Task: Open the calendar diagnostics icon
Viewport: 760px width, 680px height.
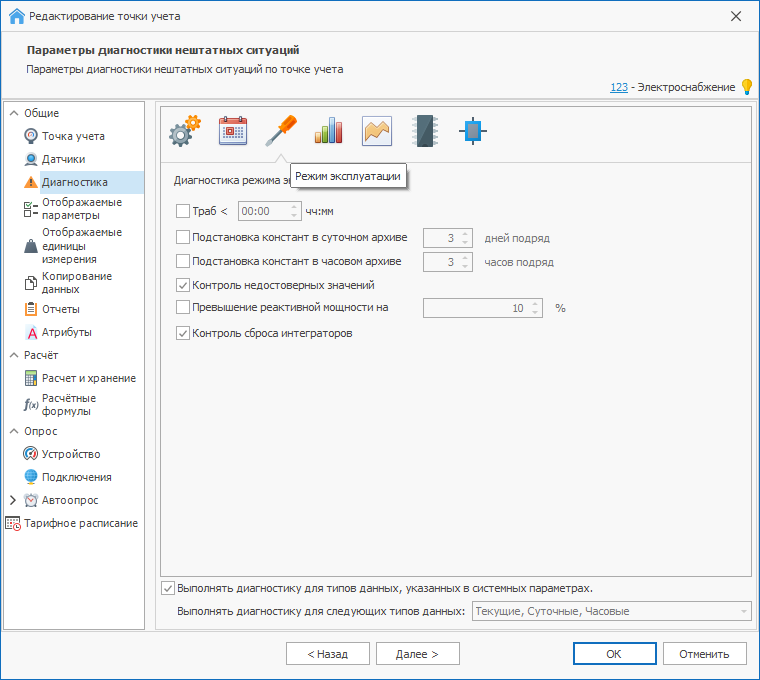Action: pos(233,131)
